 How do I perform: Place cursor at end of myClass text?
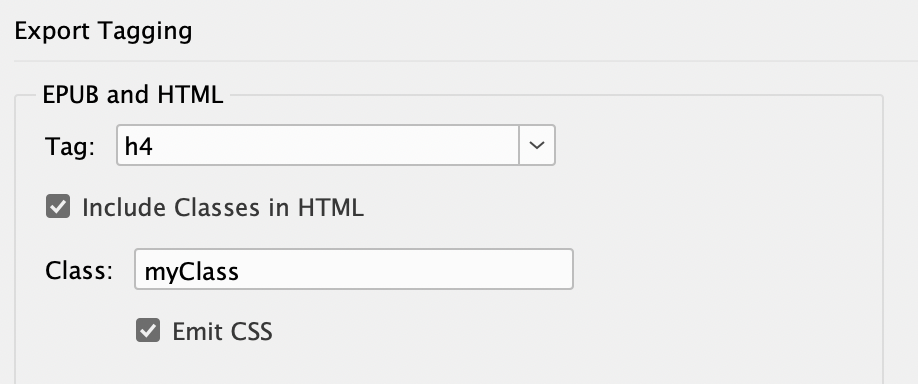[x=240, y=272]
